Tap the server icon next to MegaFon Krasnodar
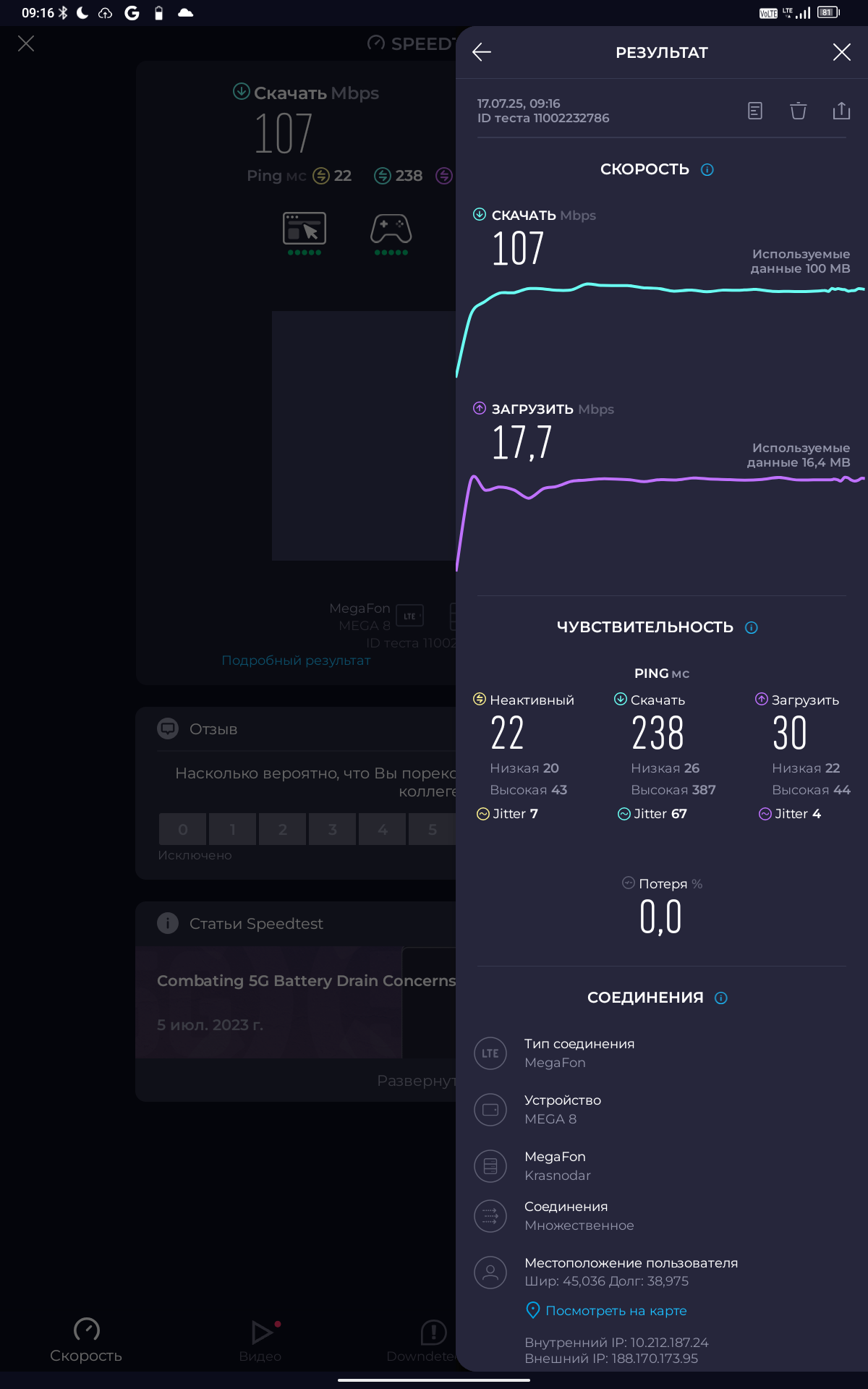 [490, 1166]
